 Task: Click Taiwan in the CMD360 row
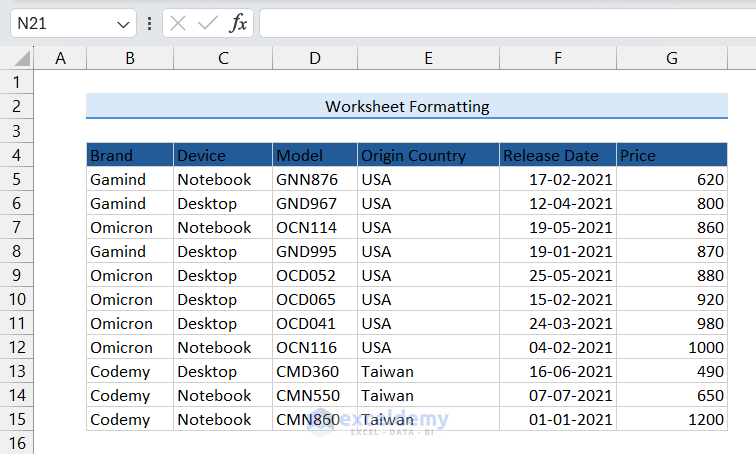click(428, 371)
